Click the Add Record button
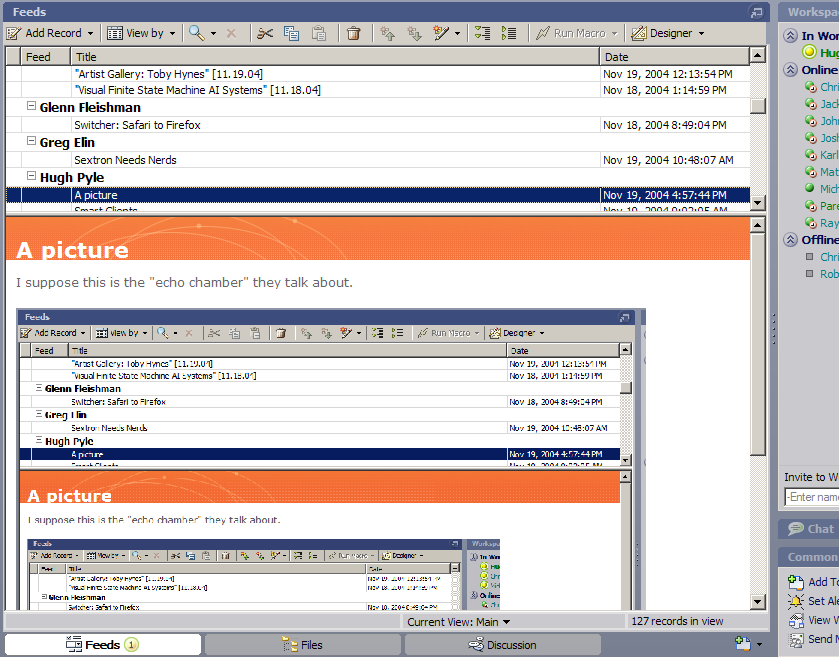The width and height of the screenshot is (839, 657). point(52,33)
